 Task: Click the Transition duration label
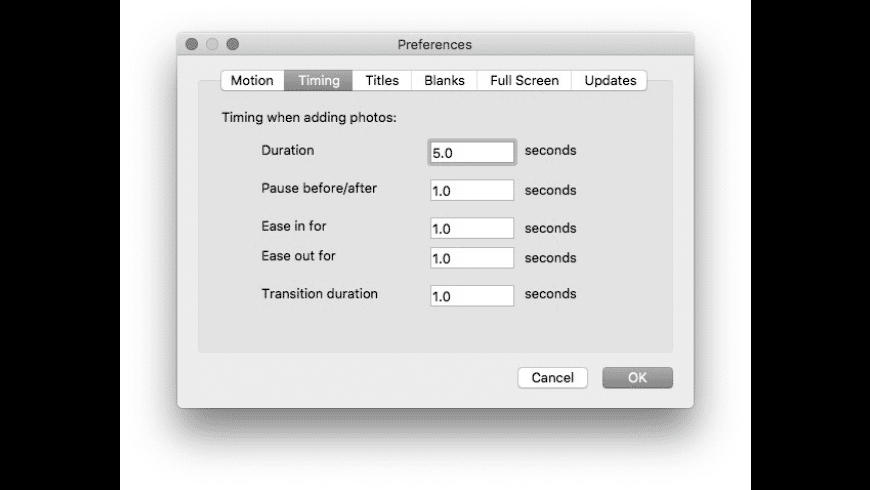(x=320, y=294)
